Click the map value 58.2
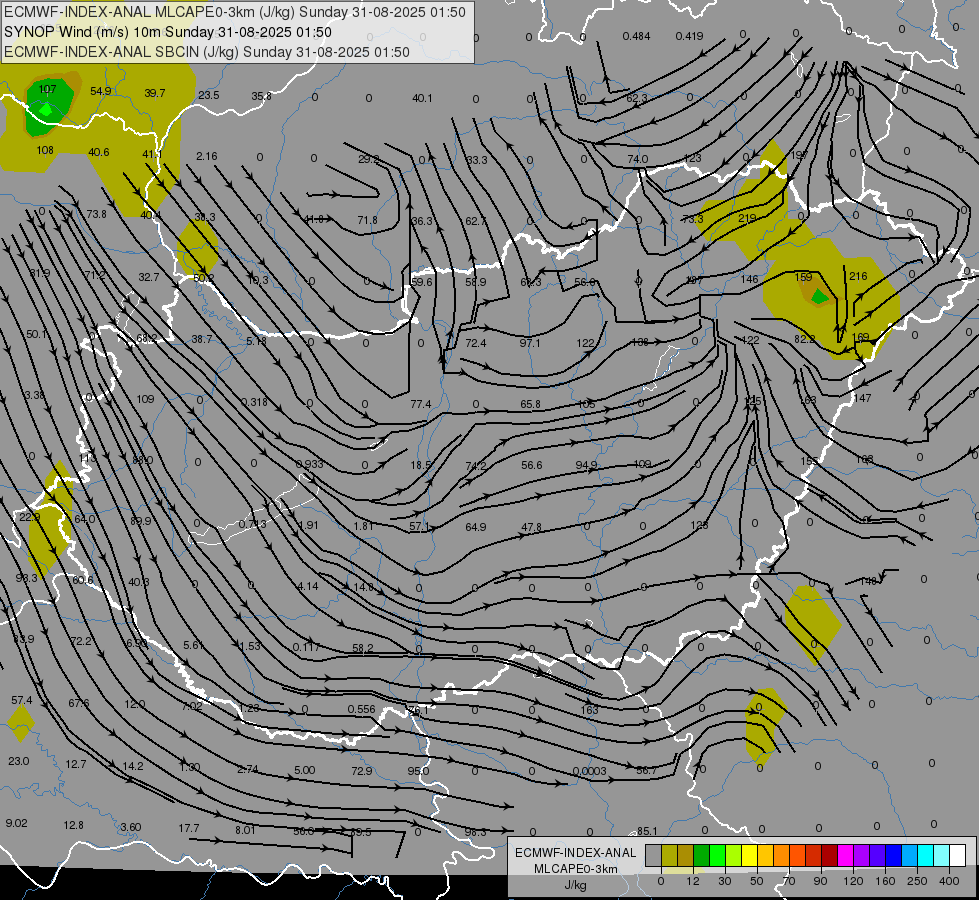 363,648
